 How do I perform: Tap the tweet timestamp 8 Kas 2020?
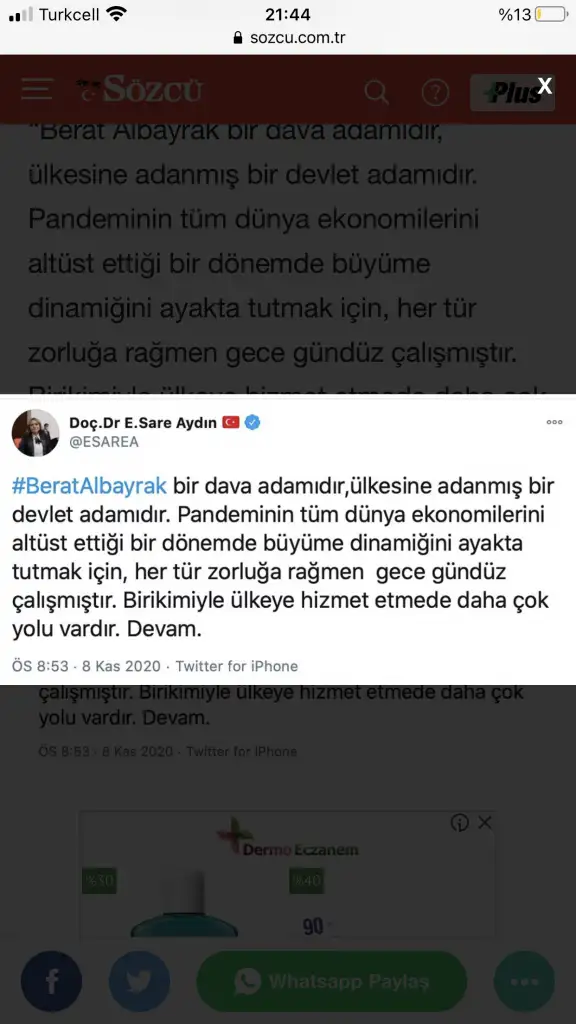click(123, 666)
